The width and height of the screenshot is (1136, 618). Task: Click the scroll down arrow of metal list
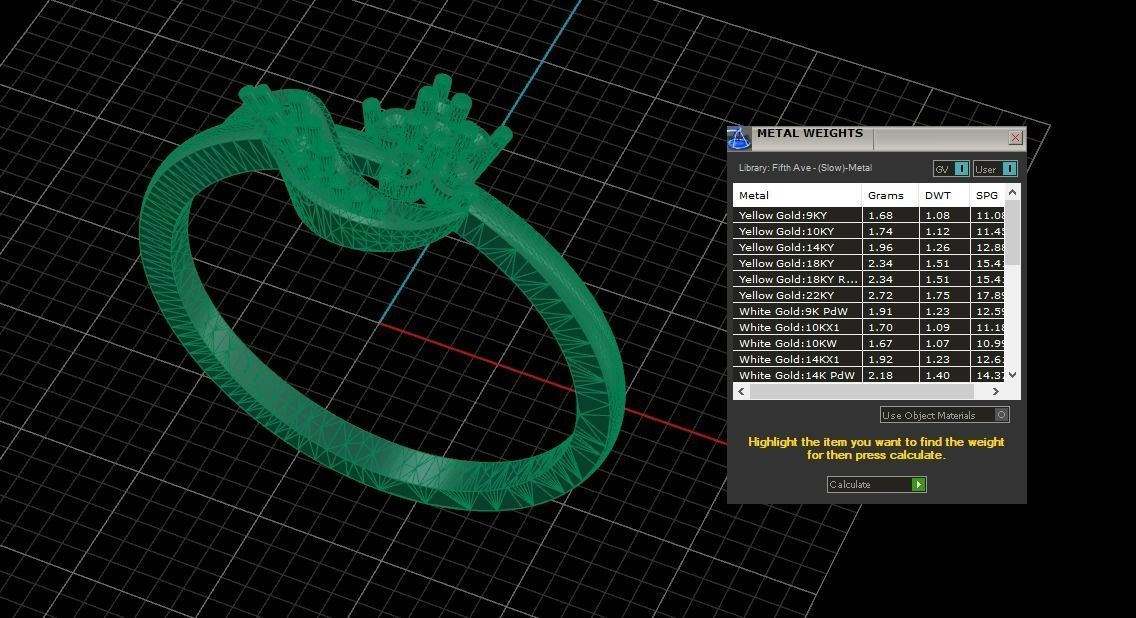tap(1013, 375)
